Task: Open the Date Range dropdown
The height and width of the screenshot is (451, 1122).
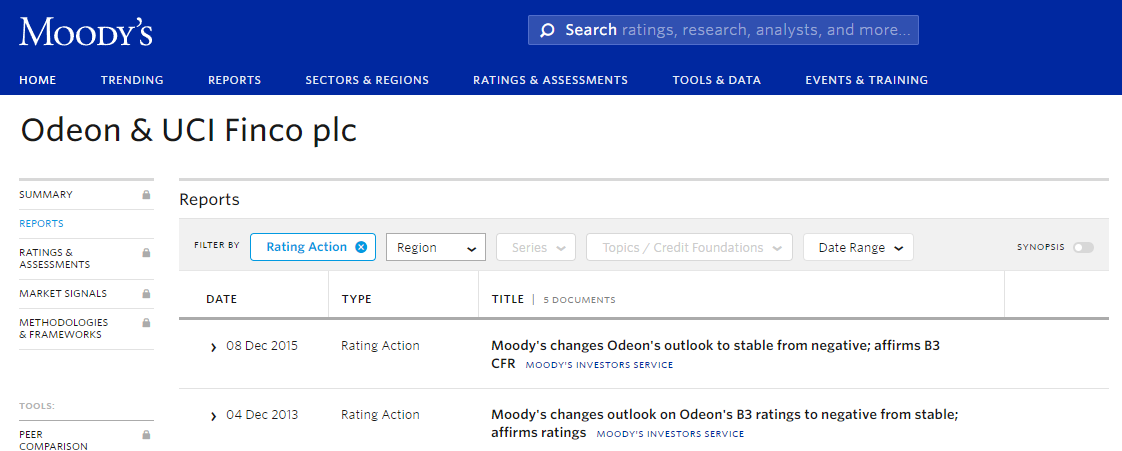Action: (858, 247)
